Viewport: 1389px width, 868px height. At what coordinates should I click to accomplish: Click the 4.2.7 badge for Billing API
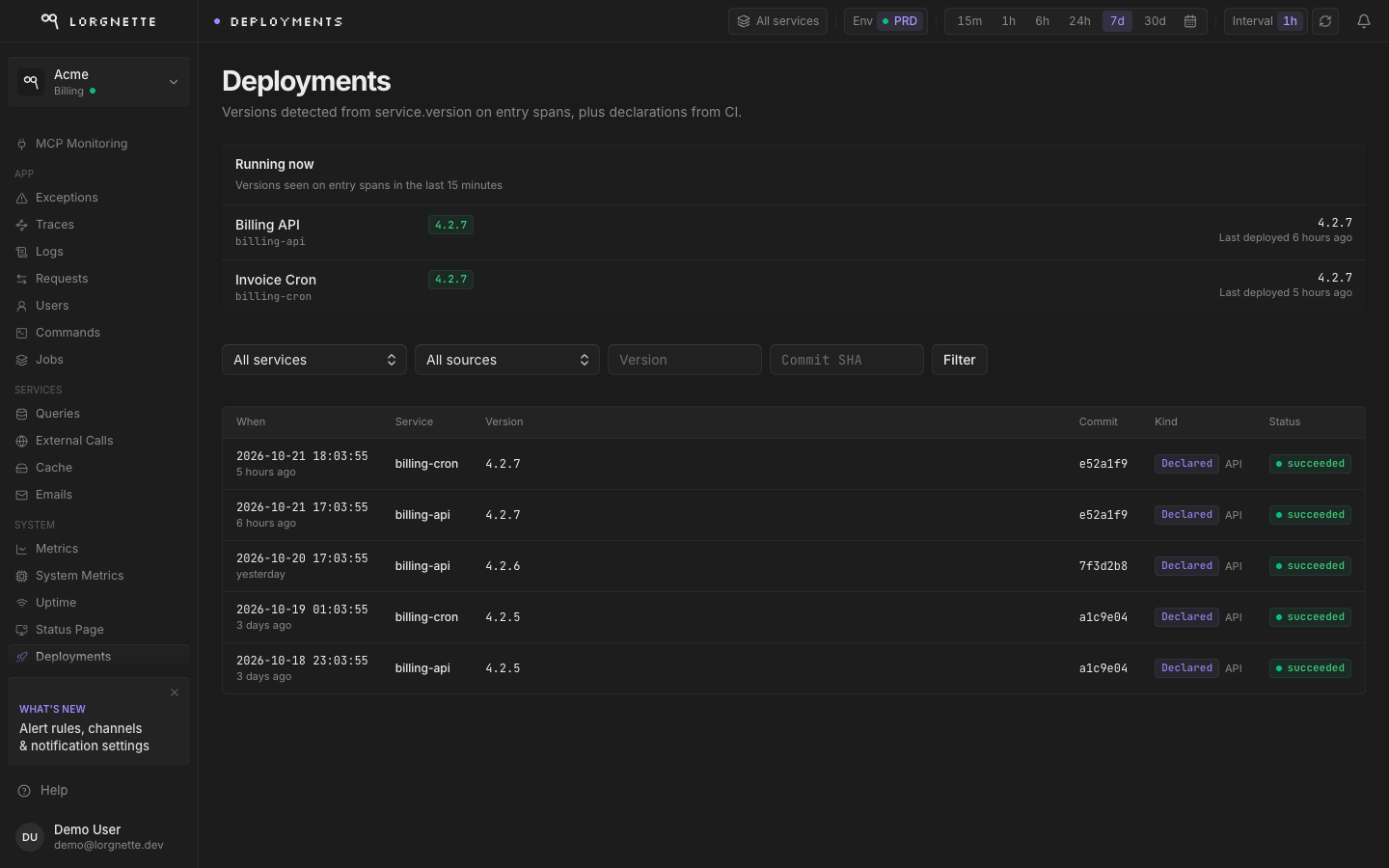(x=450, y=225)
